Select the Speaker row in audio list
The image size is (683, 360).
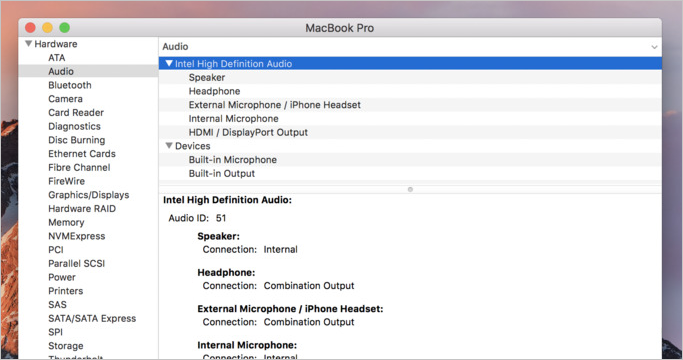click(x=410, y=77)
